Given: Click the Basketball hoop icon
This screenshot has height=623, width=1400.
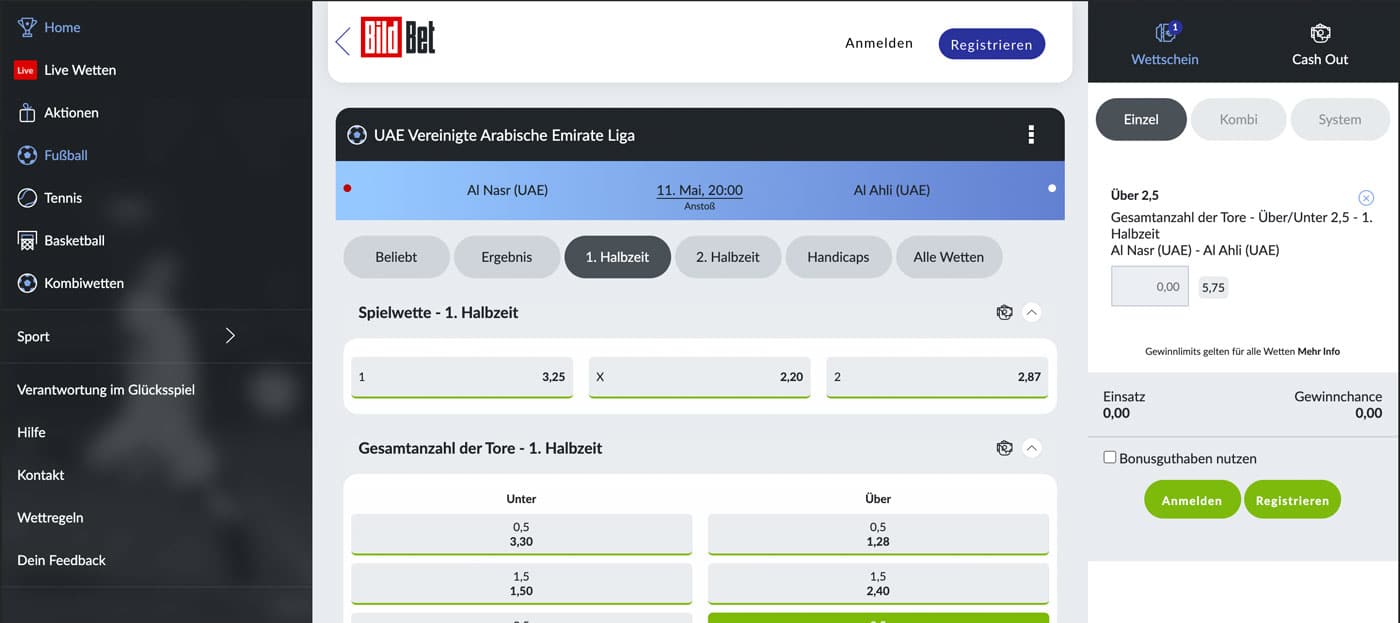Looking at the screenshot, I should click(27, 241).
